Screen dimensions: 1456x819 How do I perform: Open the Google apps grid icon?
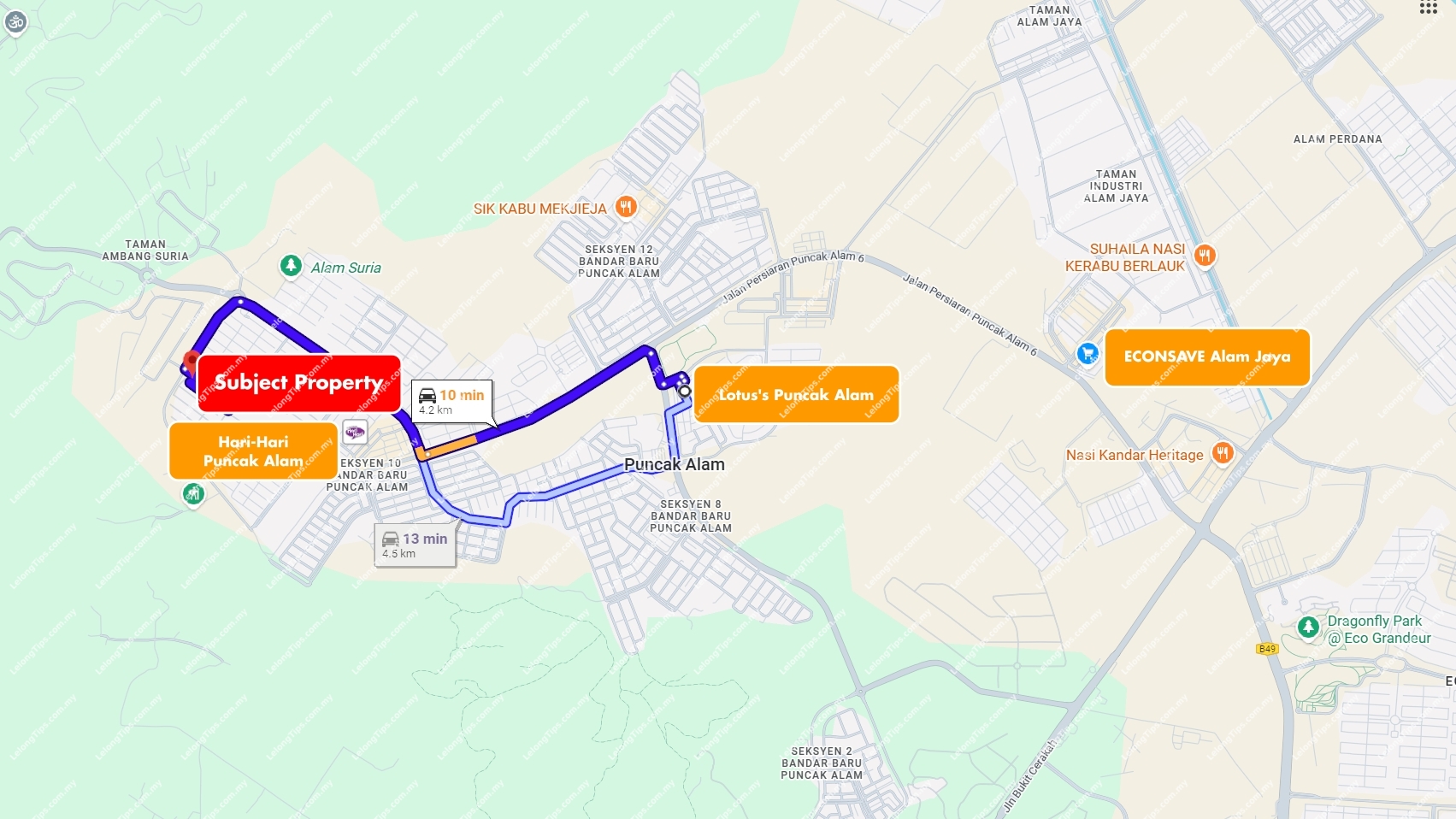tap(1429, 8)
